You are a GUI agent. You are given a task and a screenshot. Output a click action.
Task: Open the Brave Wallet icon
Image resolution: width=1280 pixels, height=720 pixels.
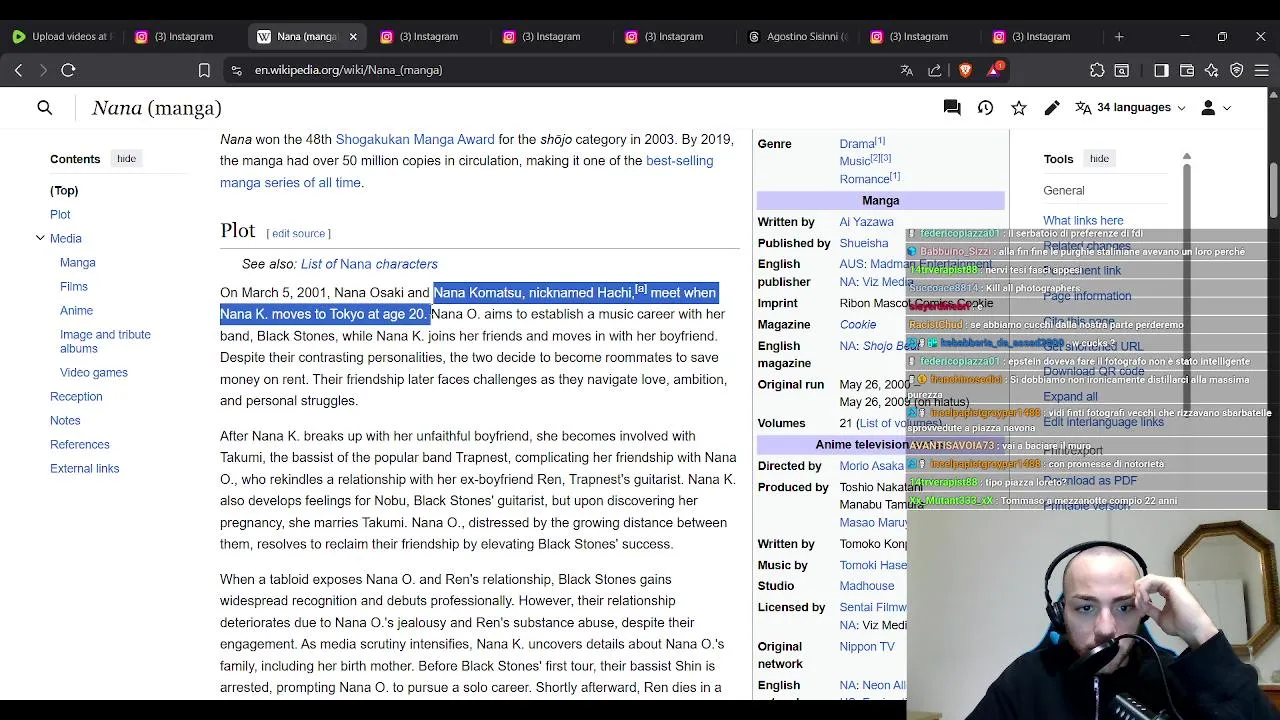(1187, 70)
